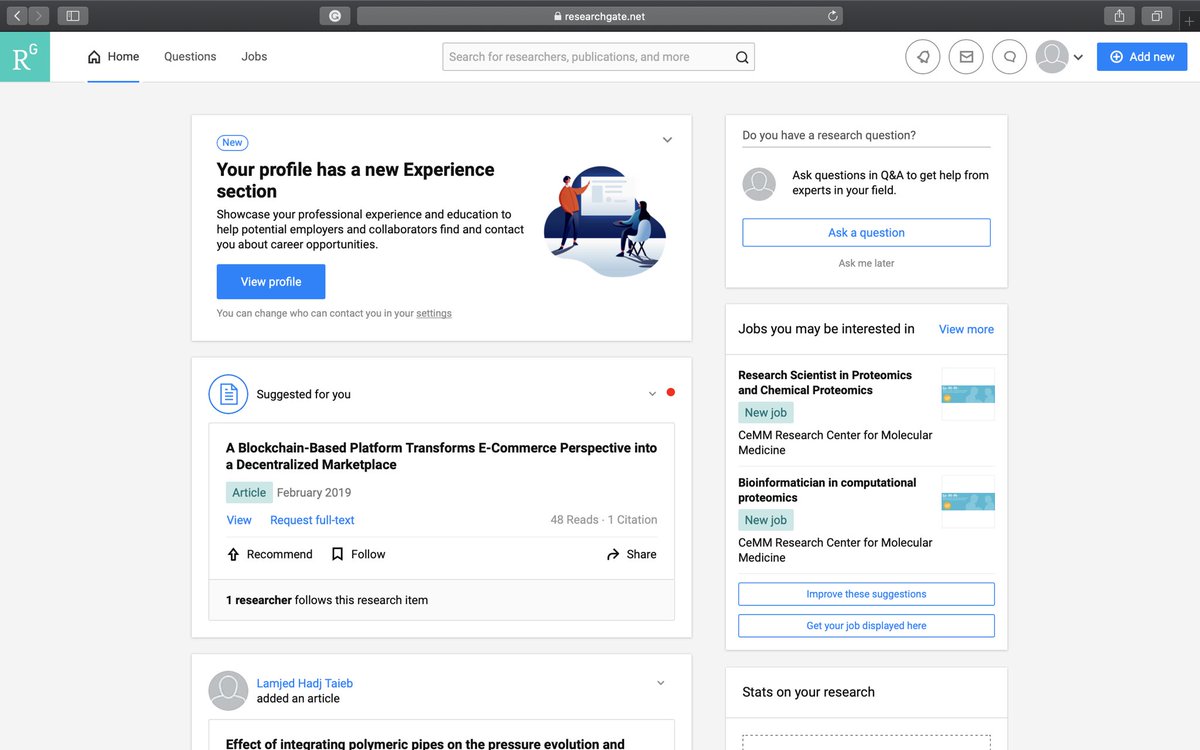Share the Blockchain-Based Platform article
This screenshot has width=1200, height=750.
click(631, 554)
